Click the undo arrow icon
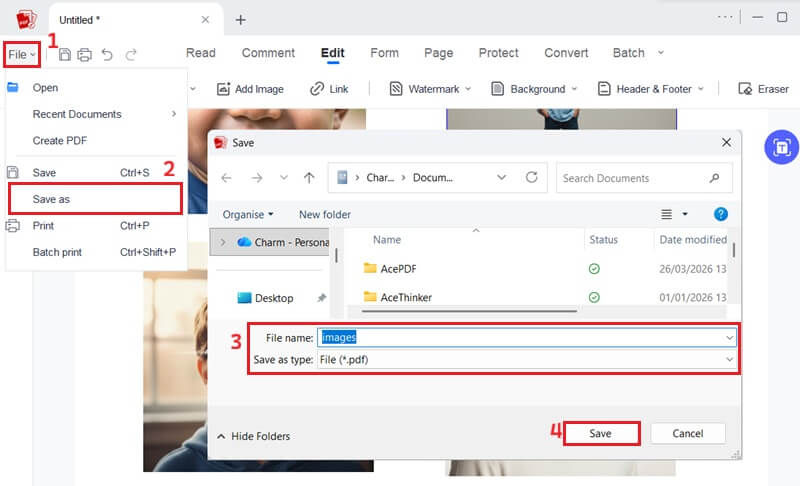 click(x=107, y=54)
